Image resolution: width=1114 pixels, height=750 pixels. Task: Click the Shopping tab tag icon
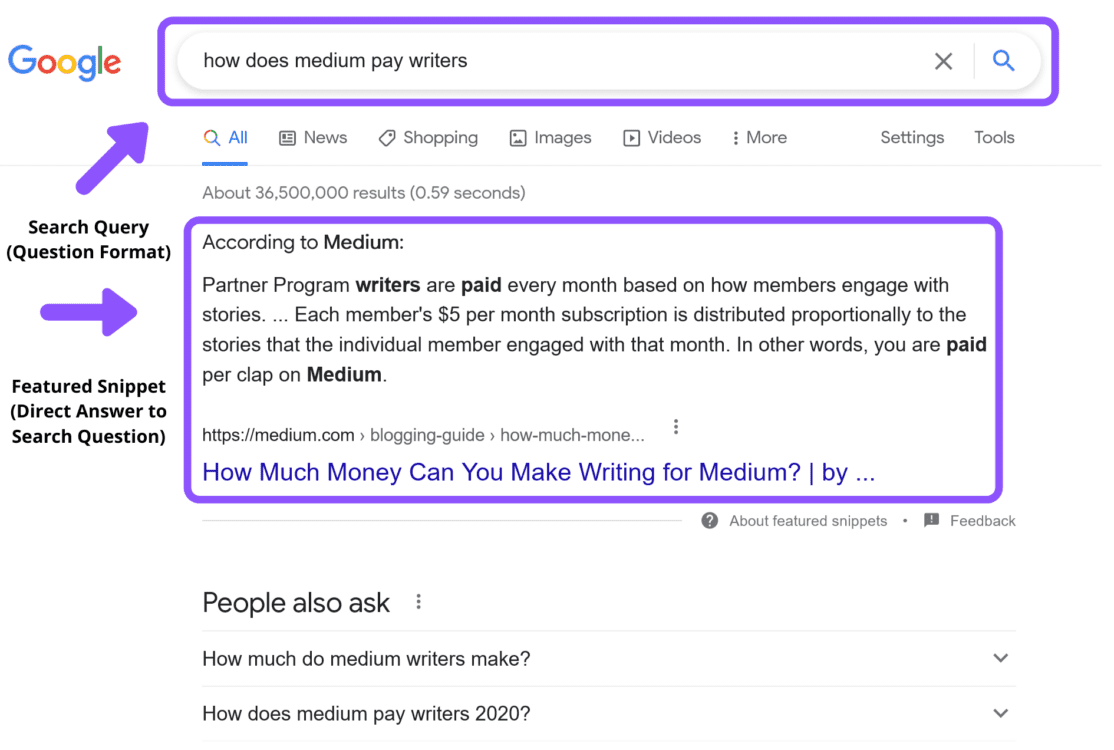click(386, 138)
